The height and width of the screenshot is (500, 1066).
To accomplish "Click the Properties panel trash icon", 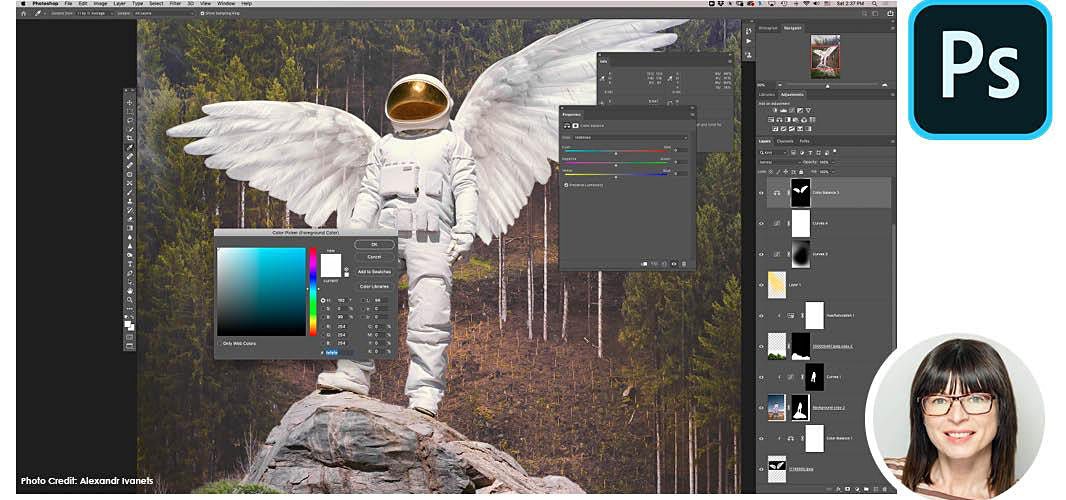I will pos(684,264).
